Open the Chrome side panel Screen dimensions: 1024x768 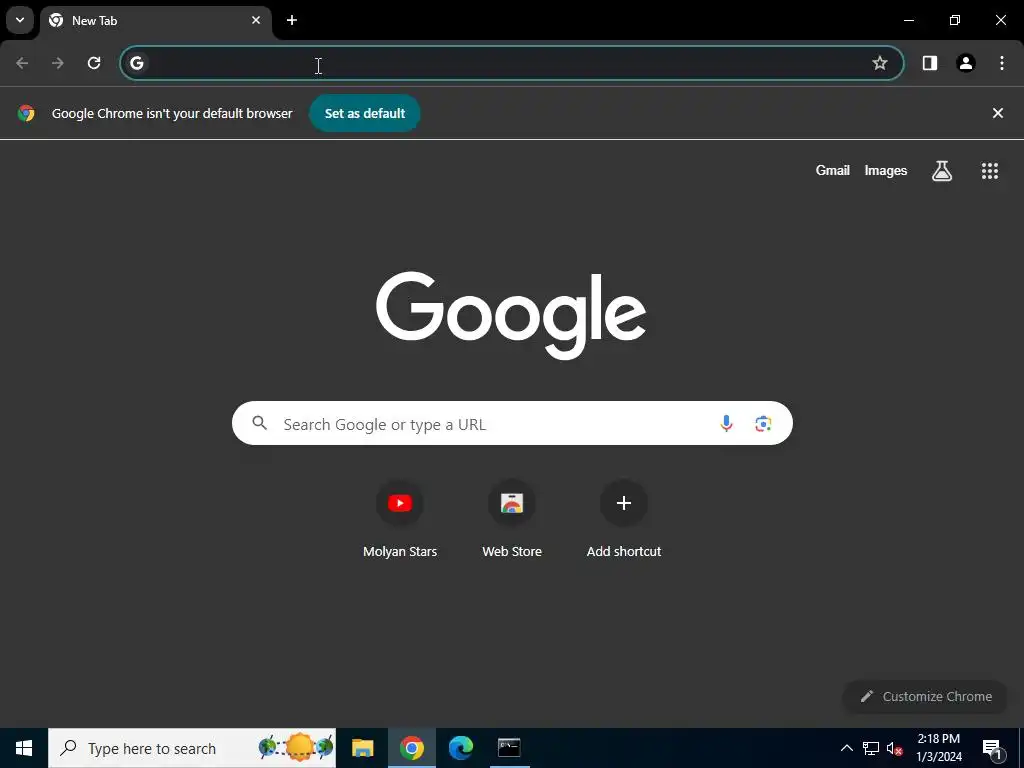click(929, 63)
